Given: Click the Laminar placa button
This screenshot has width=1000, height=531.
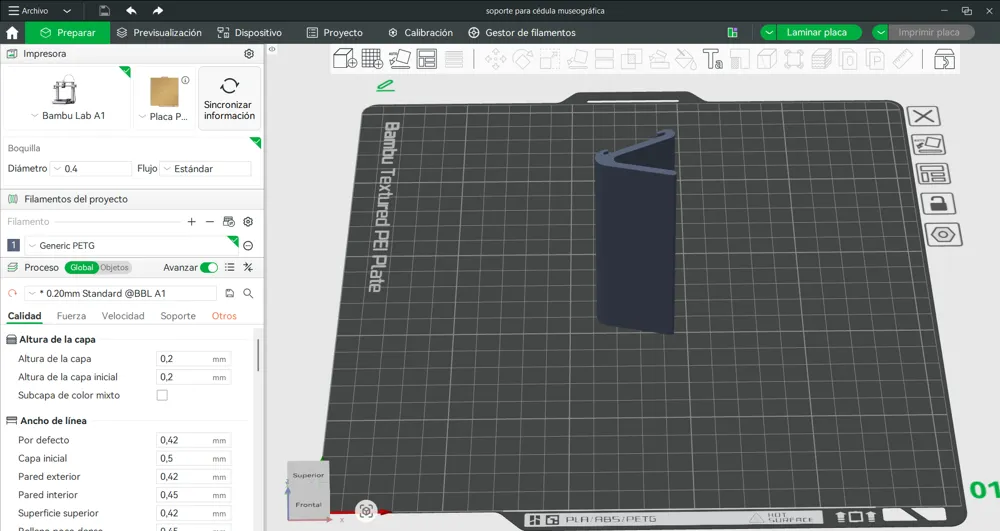Looking at the screenshot, I should [x=817, y=33].
